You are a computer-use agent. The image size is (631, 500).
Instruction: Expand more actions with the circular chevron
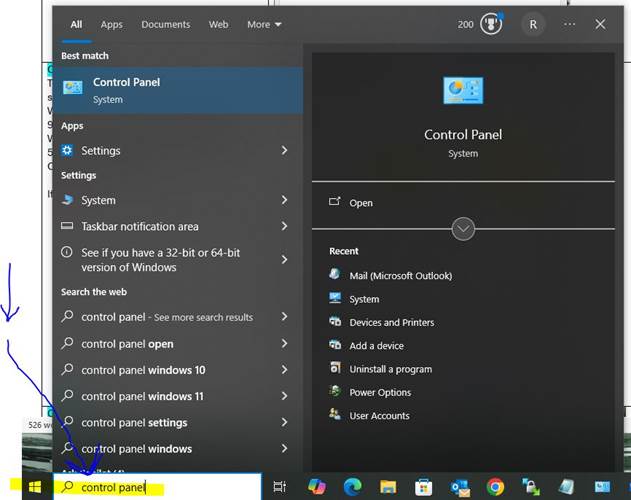point(463,229)
